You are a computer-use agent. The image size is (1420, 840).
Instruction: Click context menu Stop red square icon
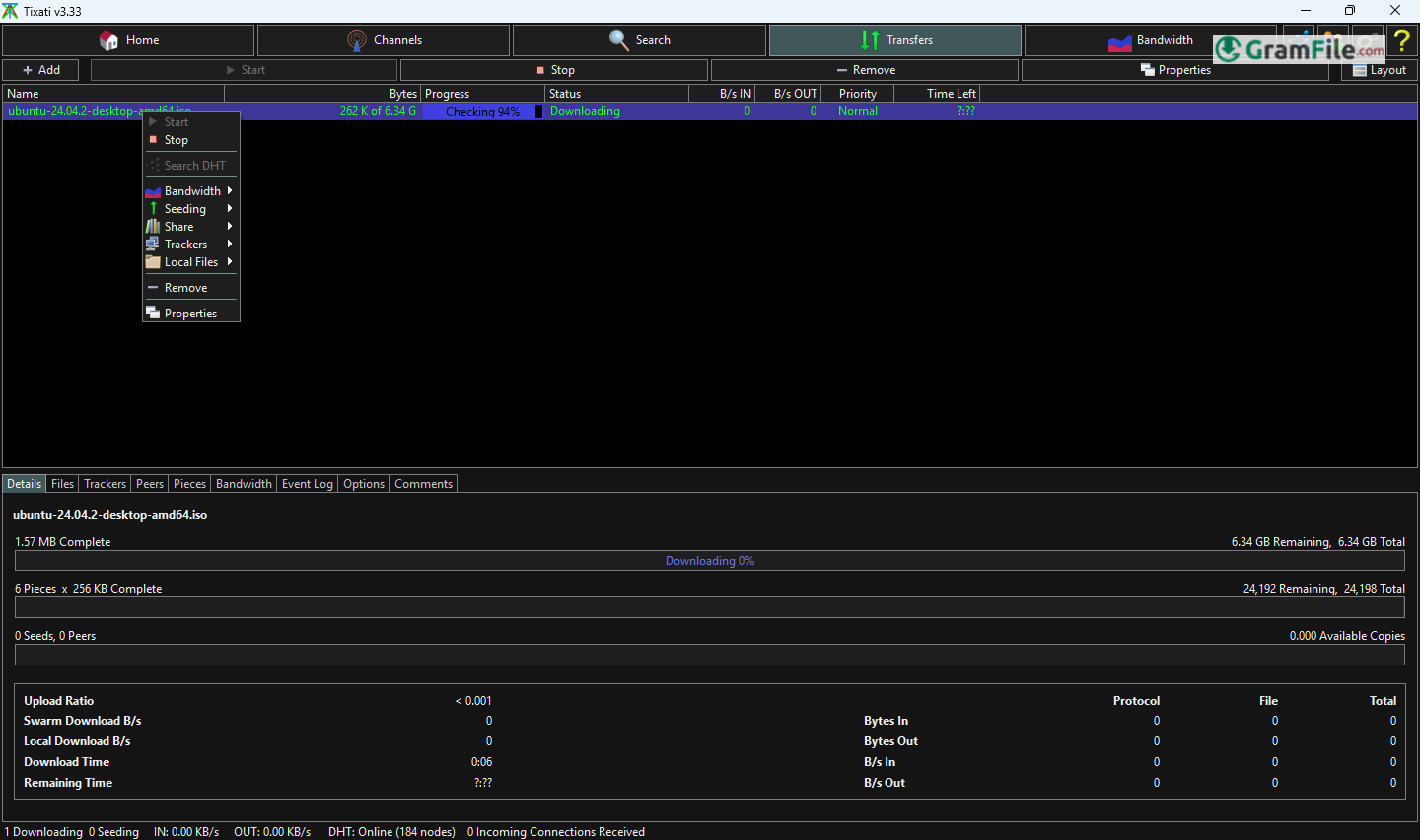pos(153,140)
